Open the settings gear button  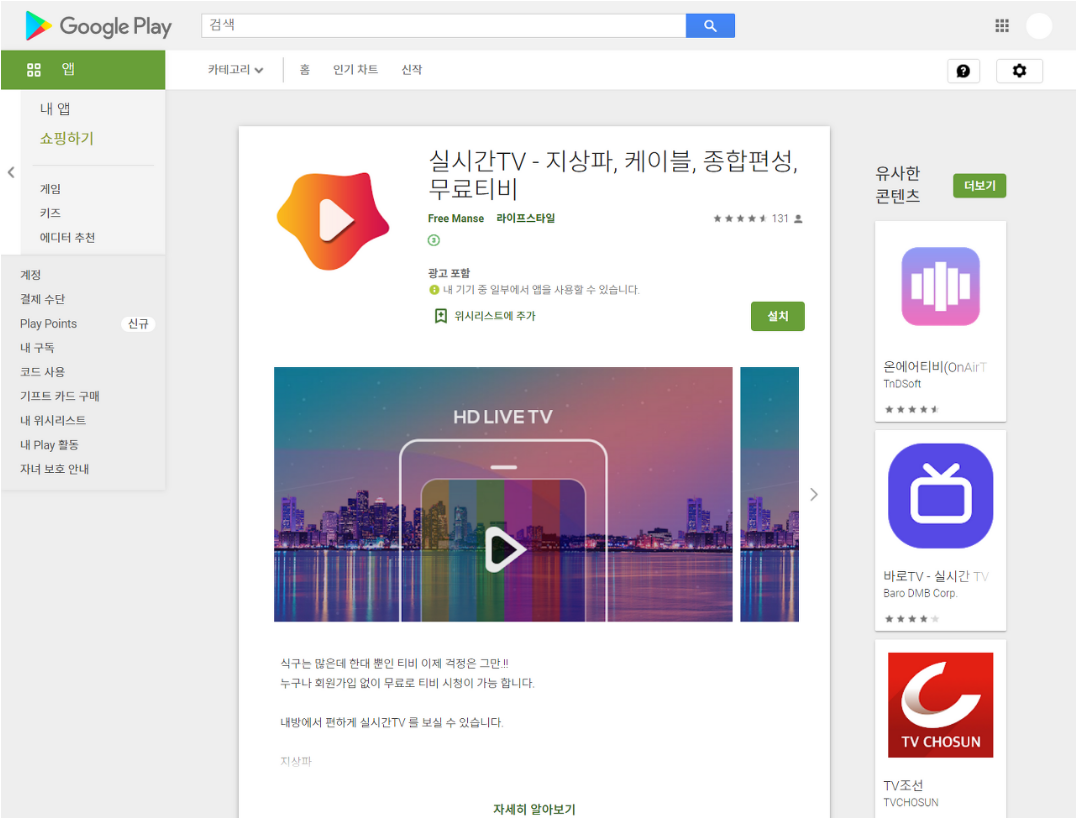coord(1019,71)
